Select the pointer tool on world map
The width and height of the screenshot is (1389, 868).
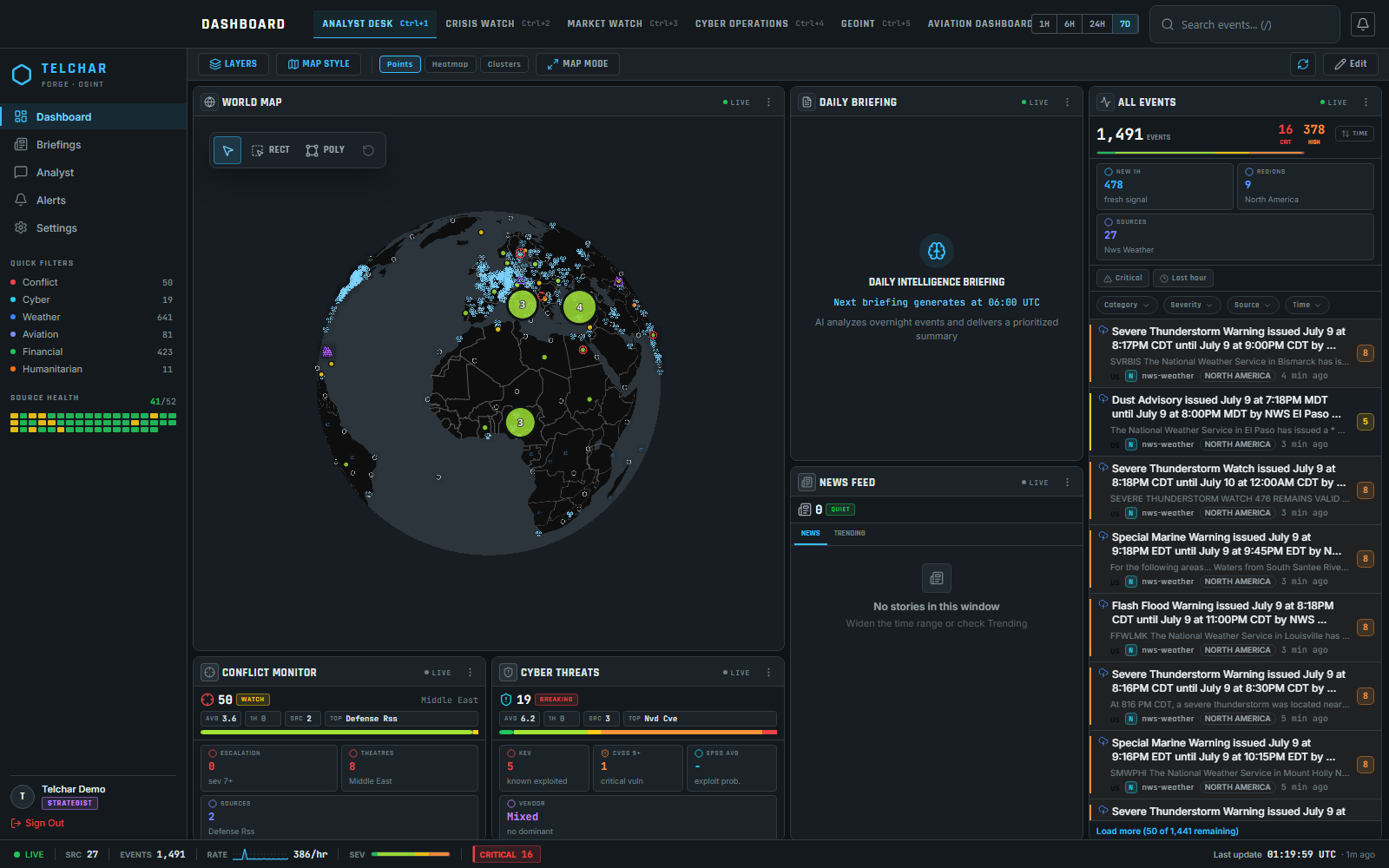pos(227,150)
